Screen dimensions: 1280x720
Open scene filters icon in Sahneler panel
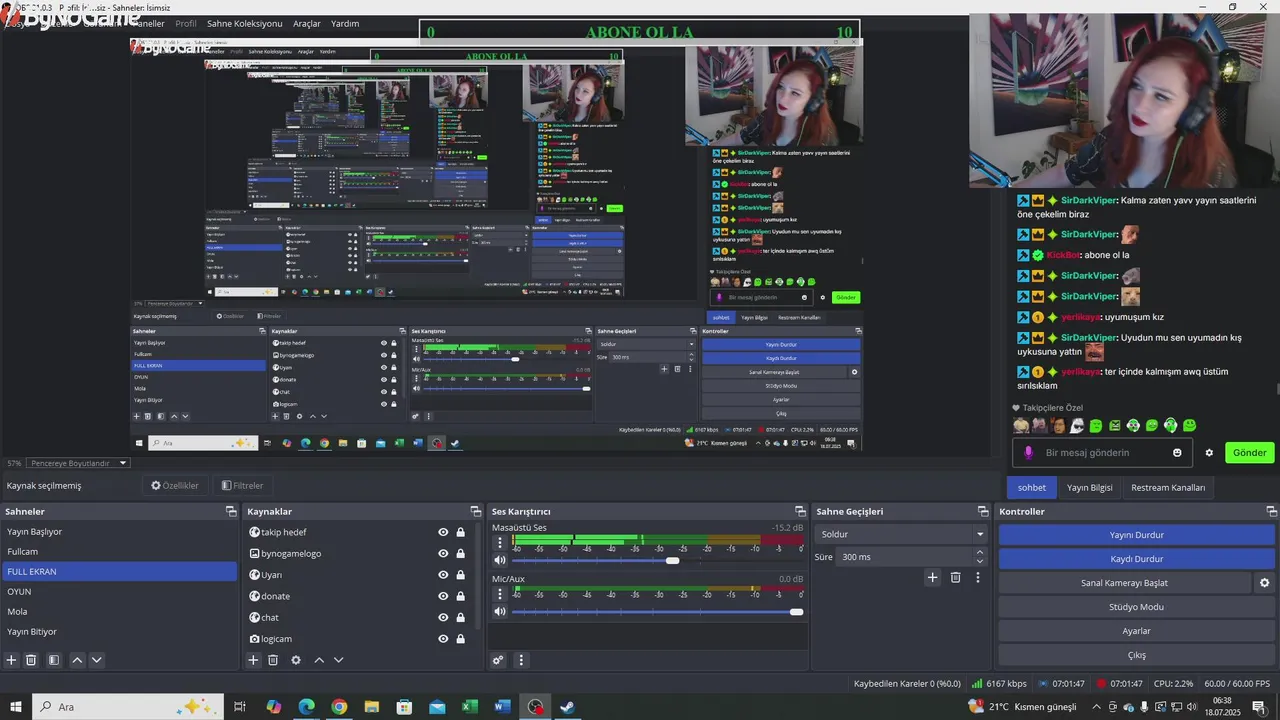click(54, 660)
